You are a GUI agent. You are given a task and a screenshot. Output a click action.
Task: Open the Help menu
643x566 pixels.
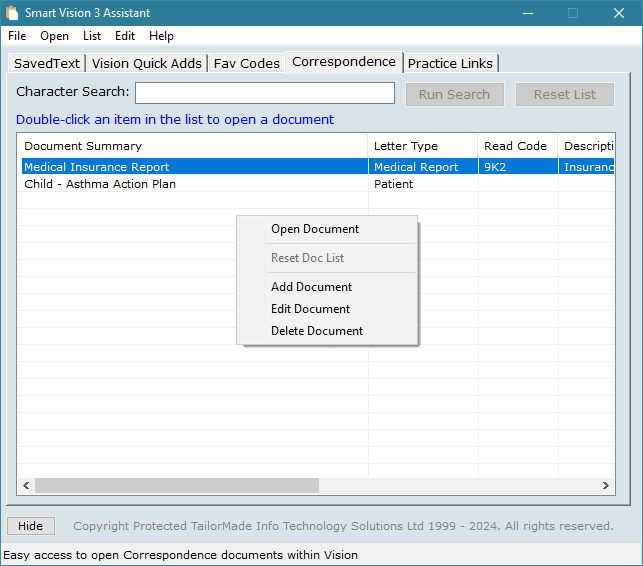(161, 36)
